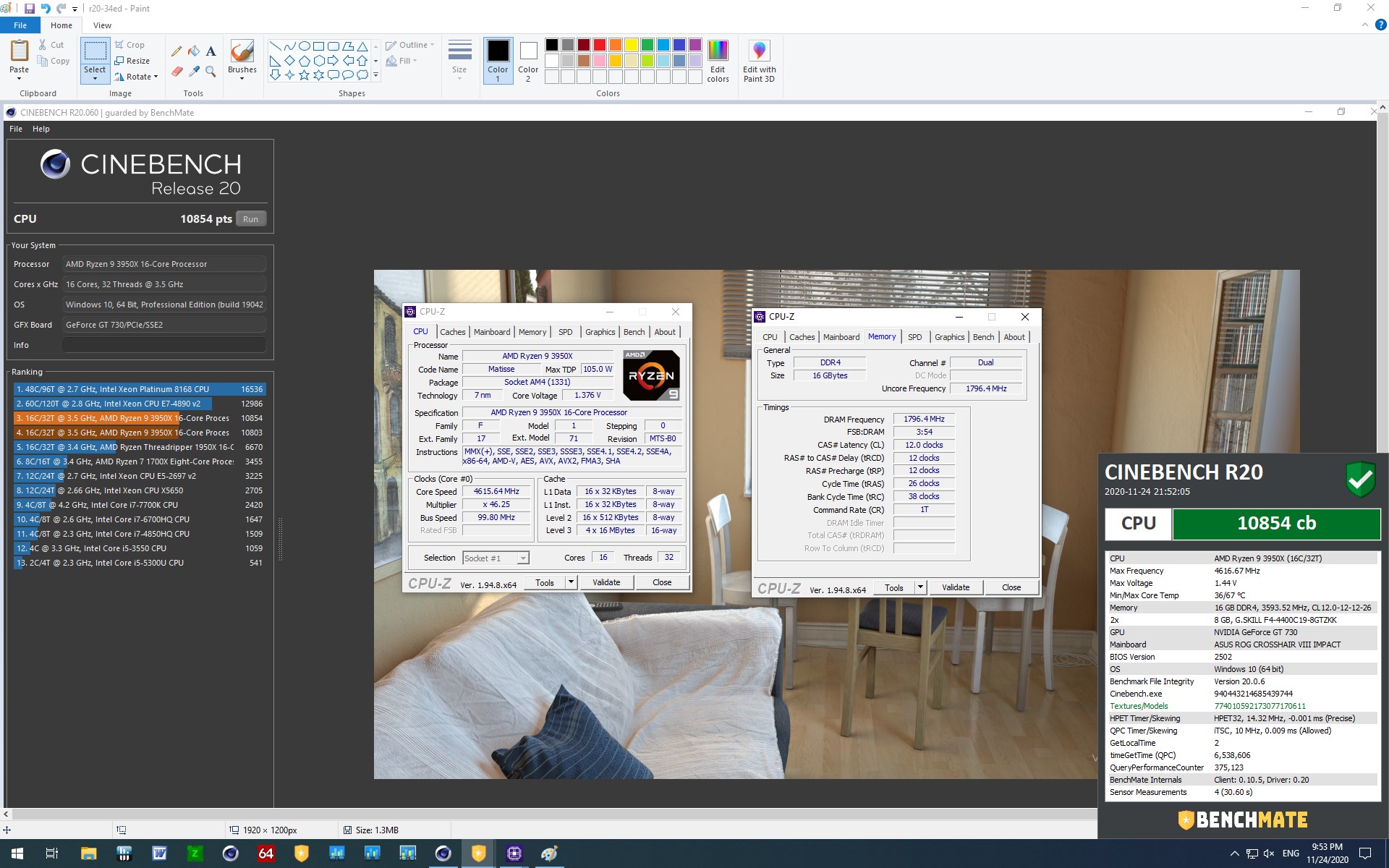
Task: Open the shape Outline dropdown
Action: pyautogui.click(x=410, y=45)
